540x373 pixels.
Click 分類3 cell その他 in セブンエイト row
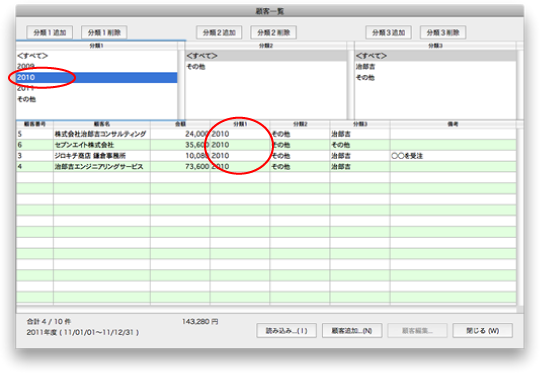tap(360, 145)
